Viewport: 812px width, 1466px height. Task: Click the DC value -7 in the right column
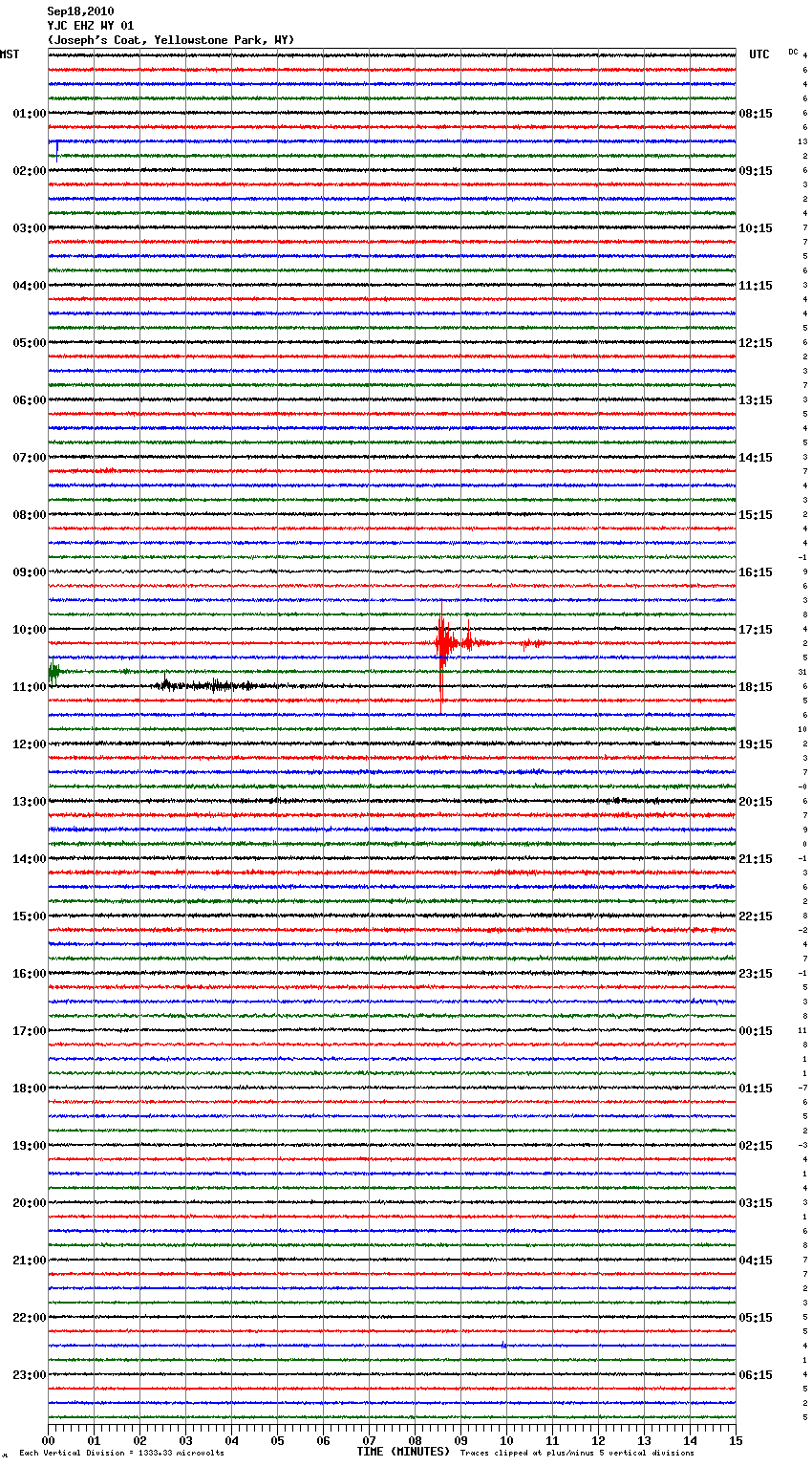click(802, 1088)
